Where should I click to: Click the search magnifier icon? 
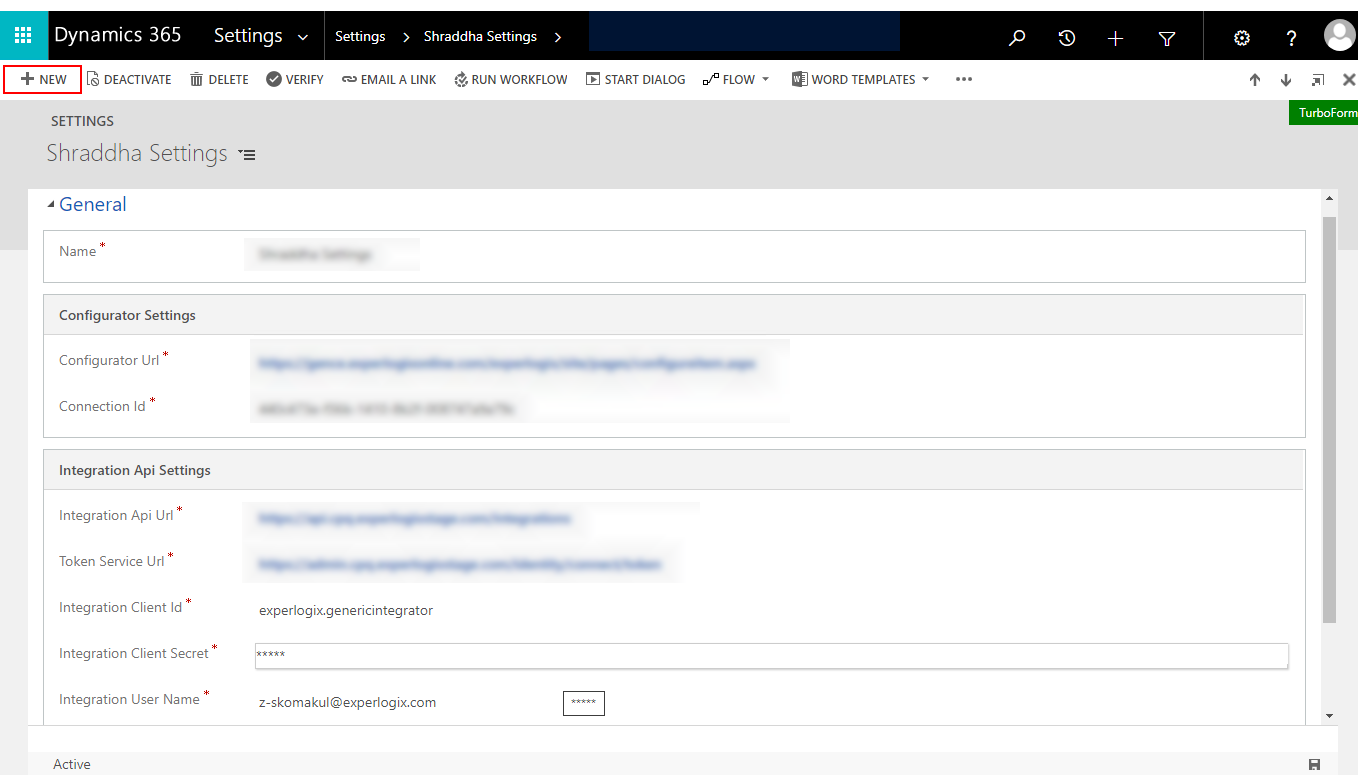point(1017,38)
